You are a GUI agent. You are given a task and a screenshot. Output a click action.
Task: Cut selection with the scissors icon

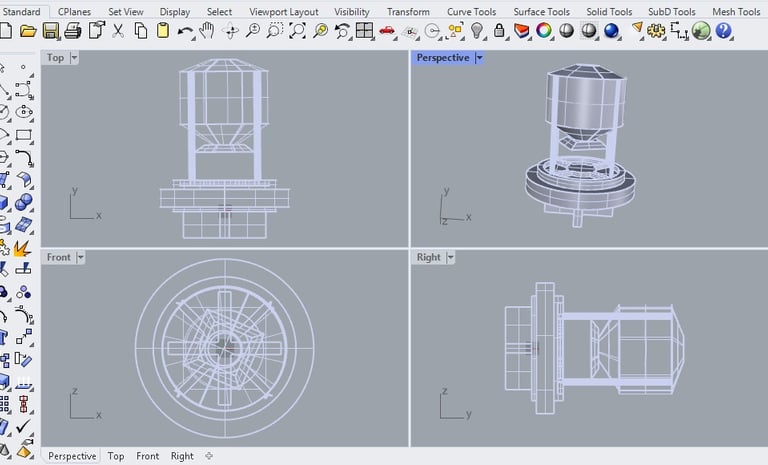click(x=118, y=31)
